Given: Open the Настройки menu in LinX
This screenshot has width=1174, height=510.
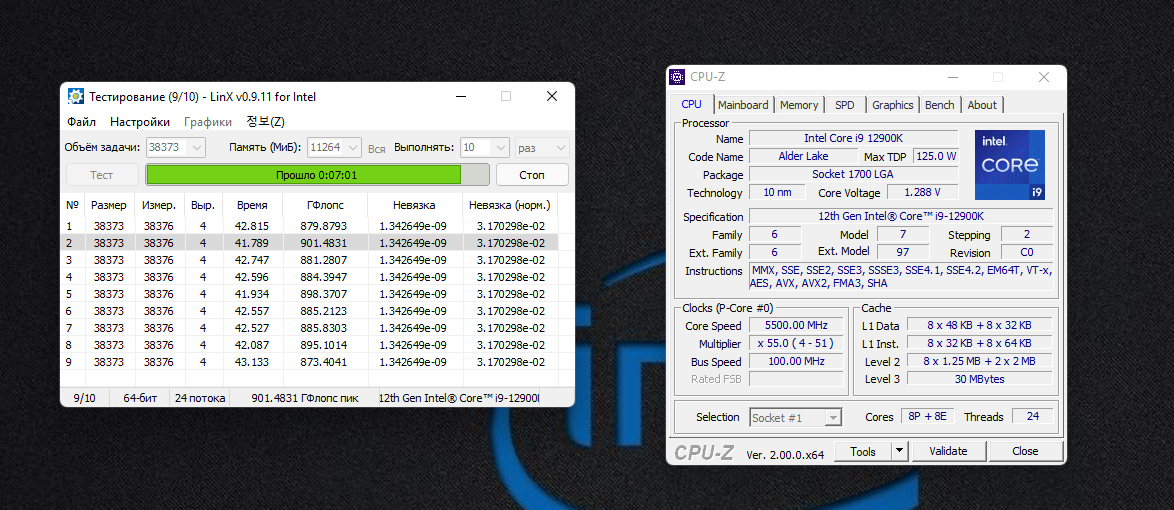Looking at the screenshot, I should tap(140, 121).
